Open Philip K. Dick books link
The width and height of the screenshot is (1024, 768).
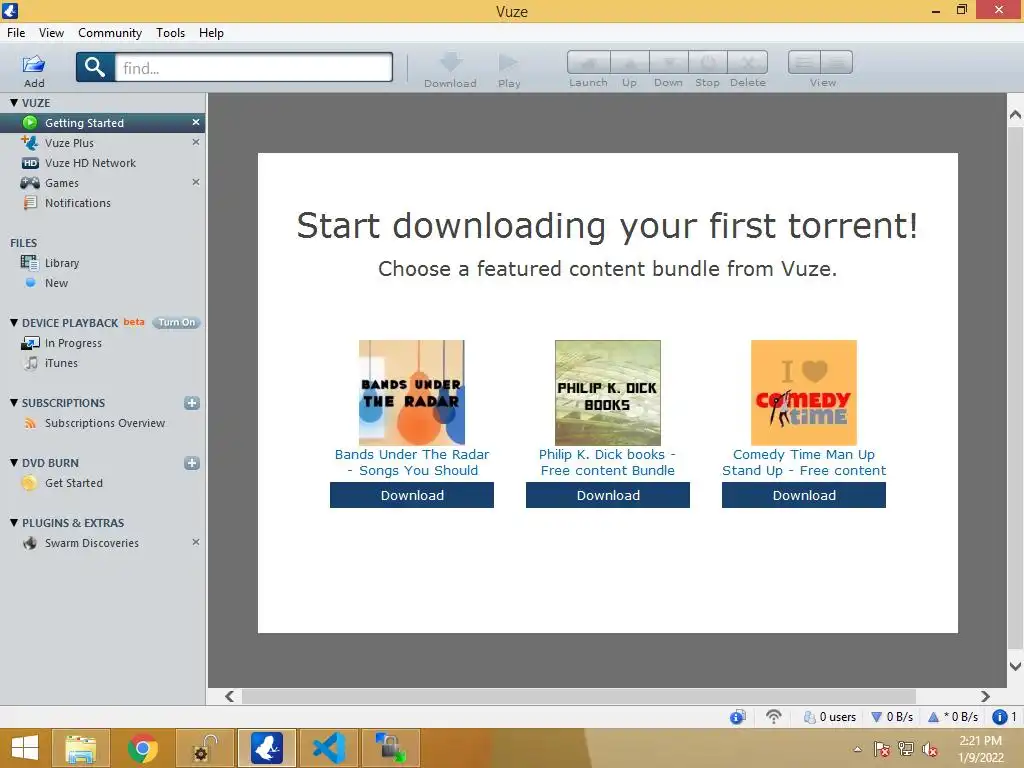[608, 462]
